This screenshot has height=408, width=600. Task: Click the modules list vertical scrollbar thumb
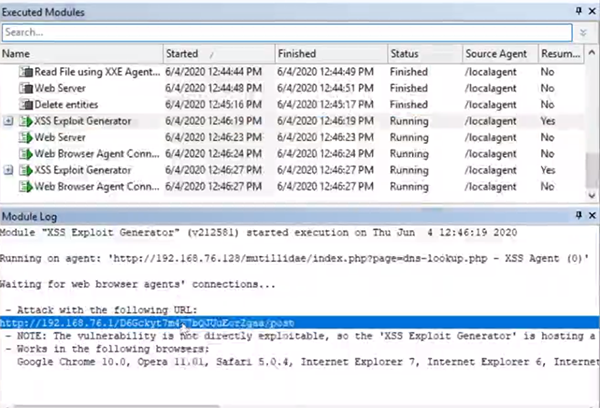tap(592, 170)
